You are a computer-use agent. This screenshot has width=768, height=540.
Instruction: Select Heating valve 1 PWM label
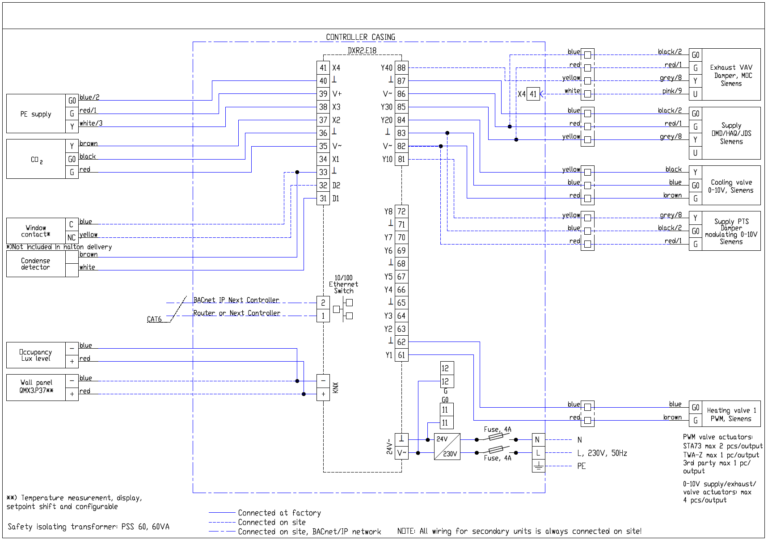coord(734,410)
